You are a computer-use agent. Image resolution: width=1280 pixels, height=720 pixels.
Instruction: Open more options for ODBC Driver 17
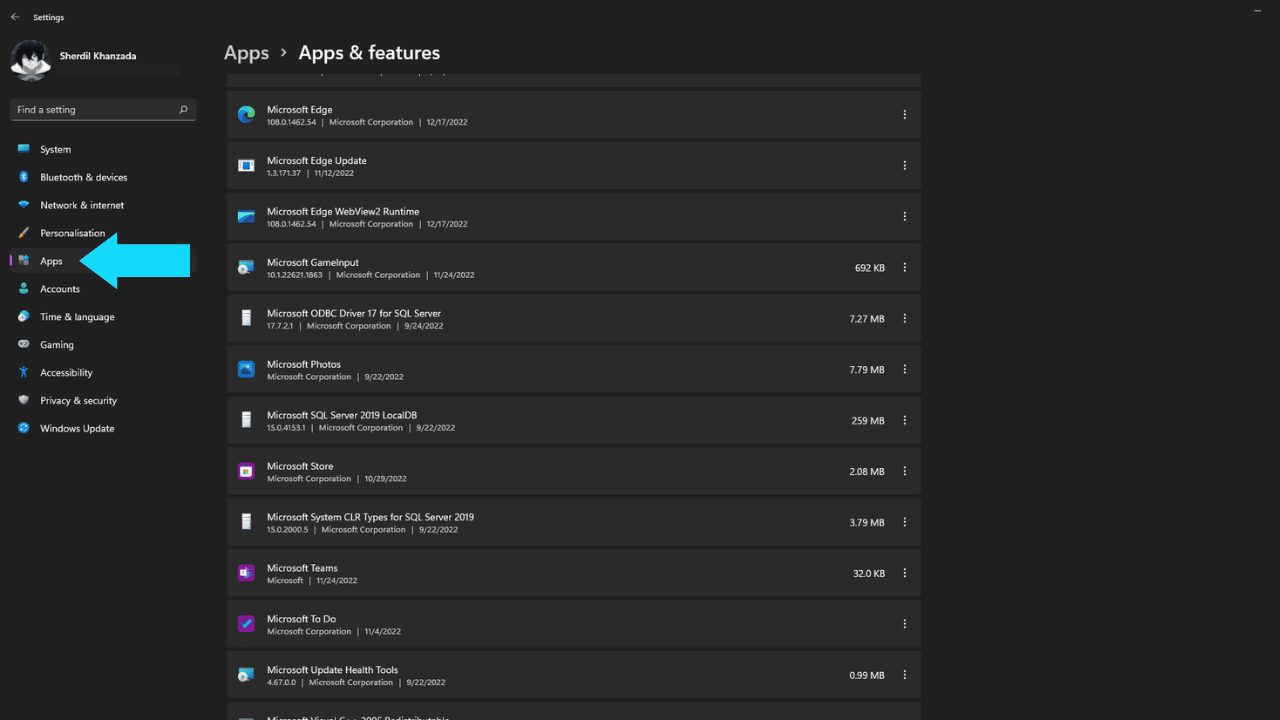tap(904, 319)
